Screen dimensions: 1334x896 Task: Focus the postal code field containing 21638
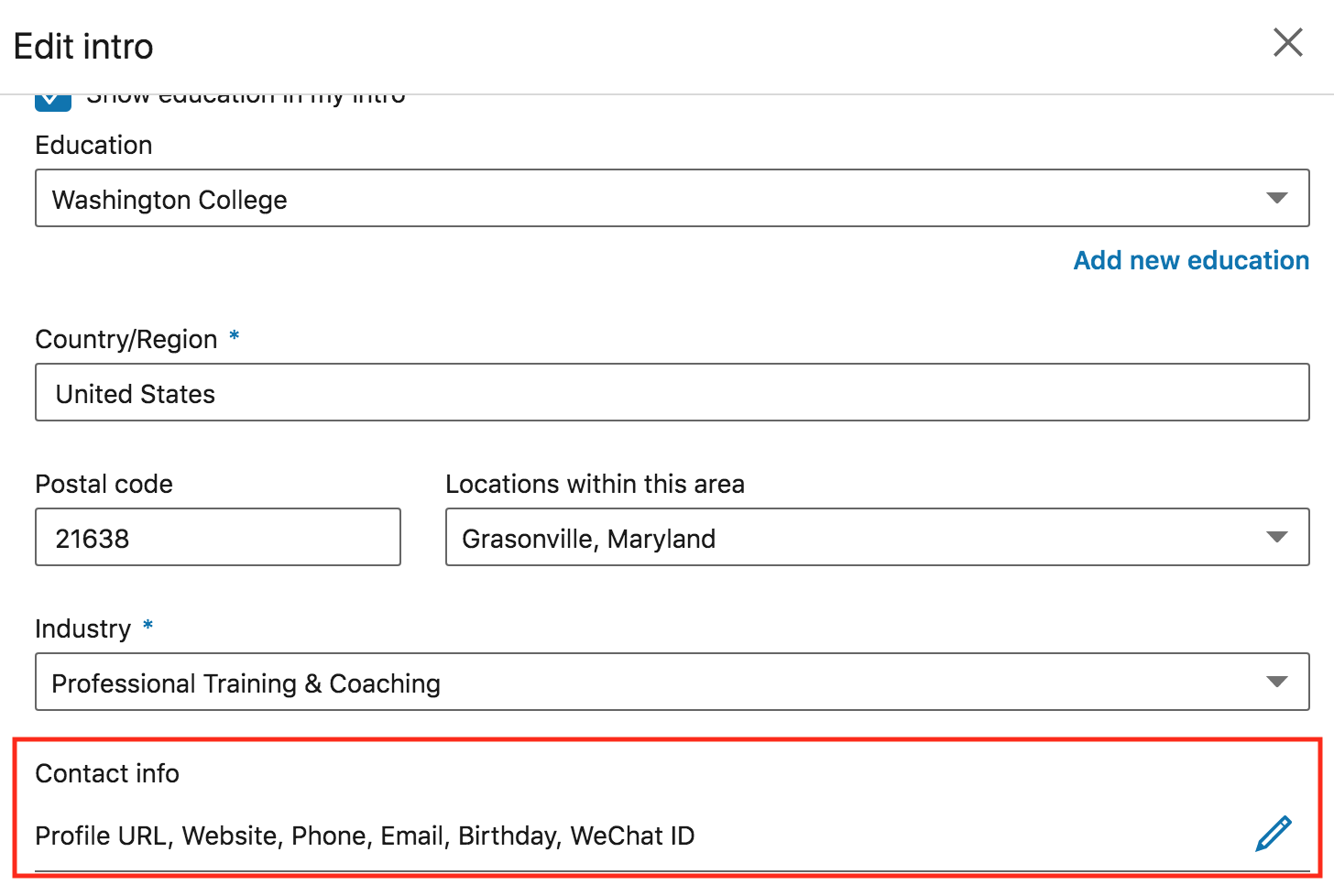[x=218, y=538]
